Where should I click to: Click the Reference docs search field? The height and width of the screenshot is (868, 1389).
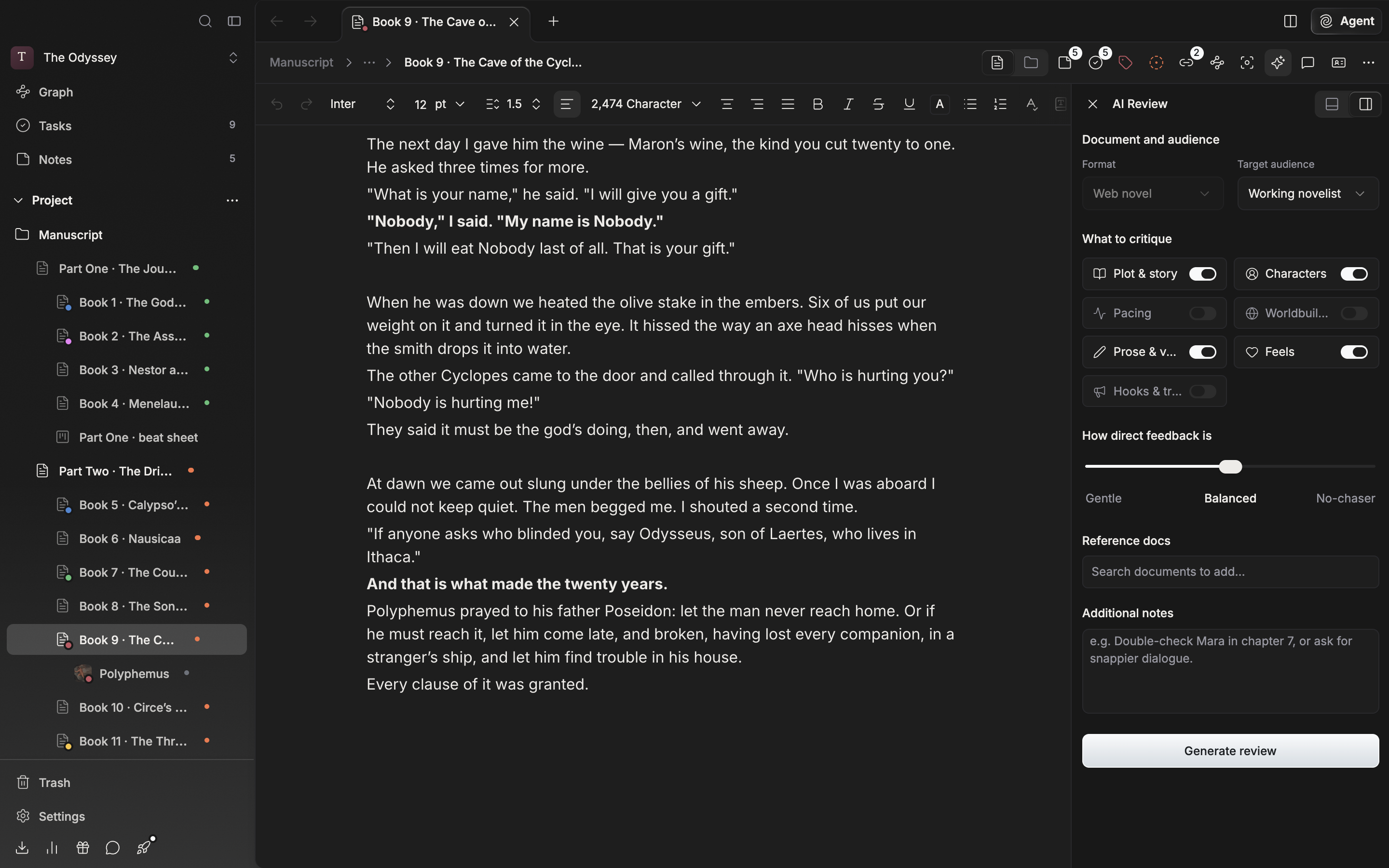tap(1230, 572)
